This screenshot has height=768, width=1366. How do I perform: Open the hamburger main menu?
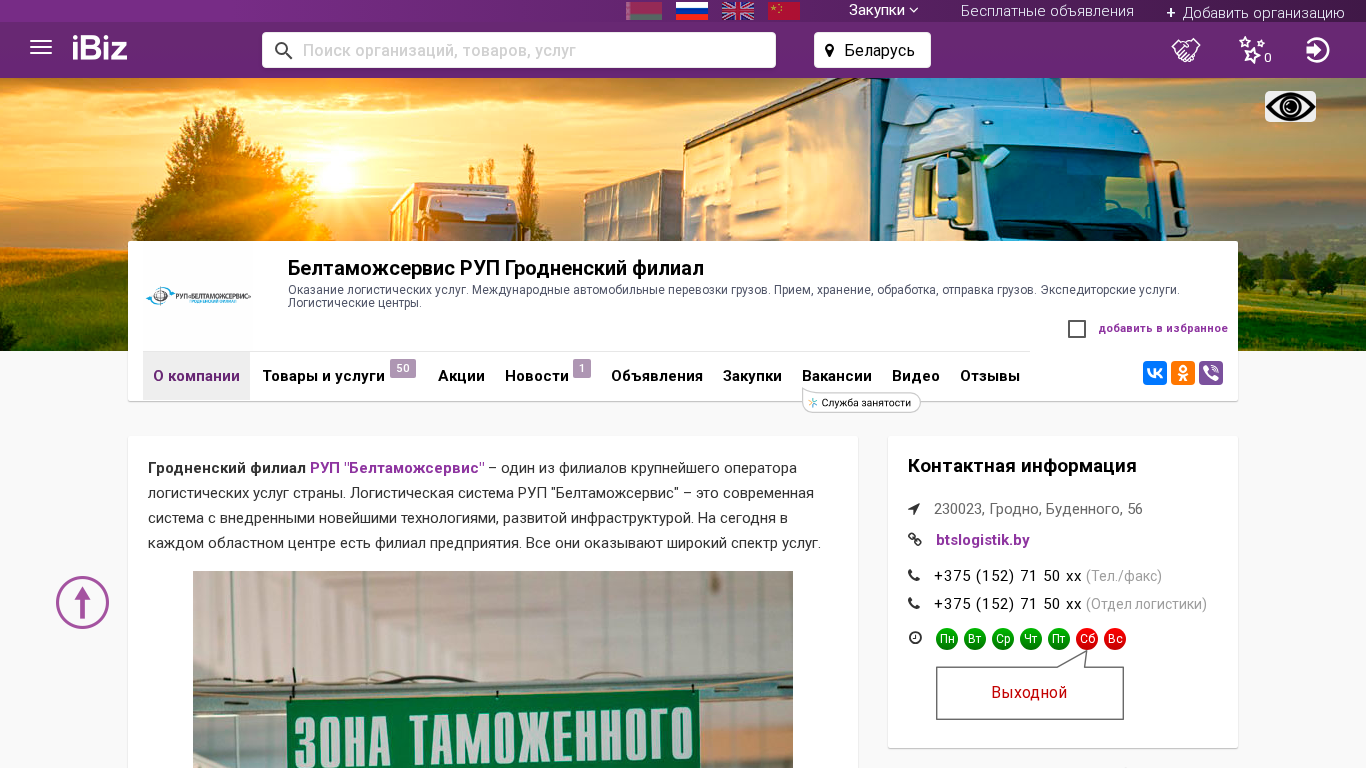[x=41, y=48]
